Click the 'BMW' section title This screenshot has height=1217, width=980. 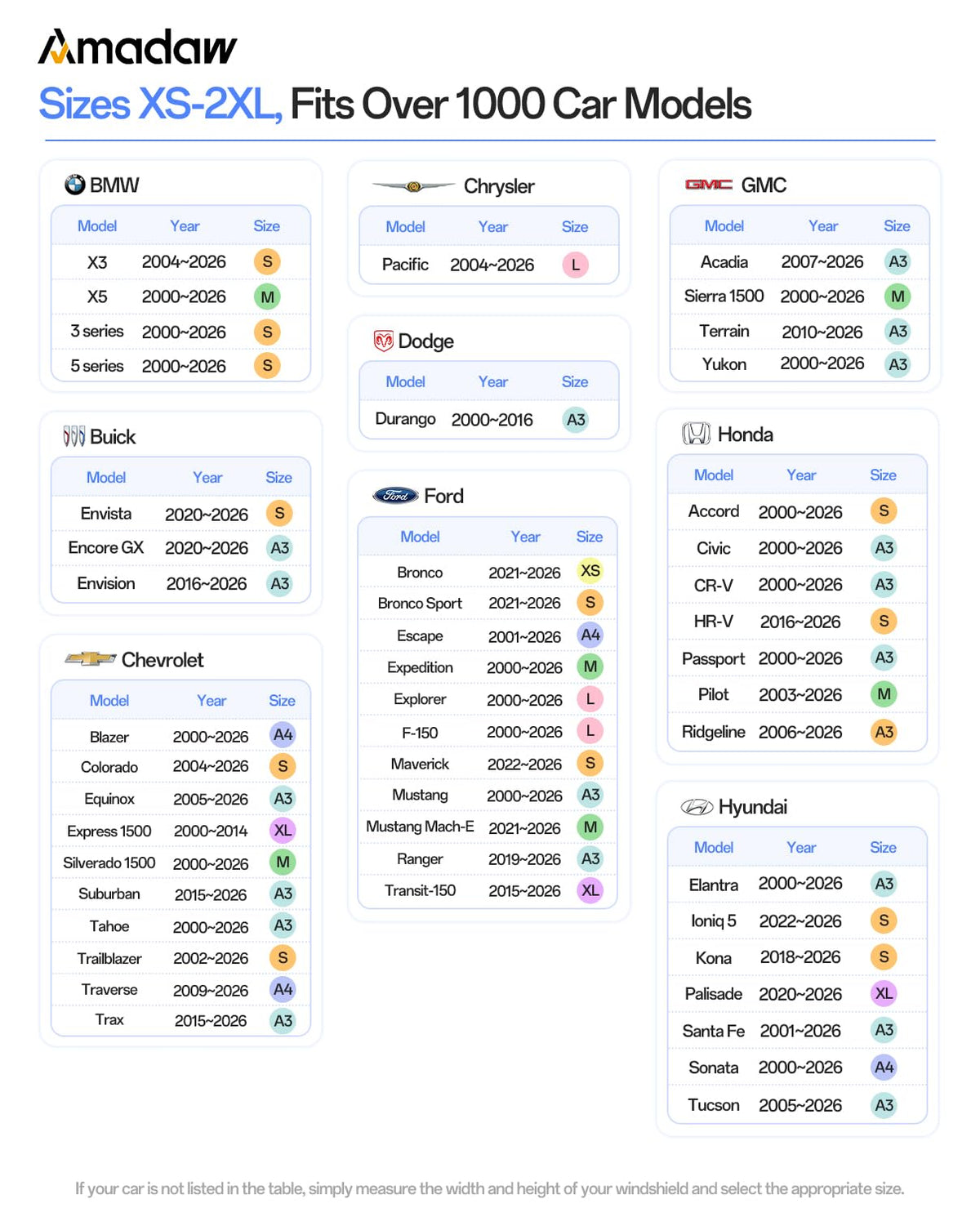[x=114, y=185]
